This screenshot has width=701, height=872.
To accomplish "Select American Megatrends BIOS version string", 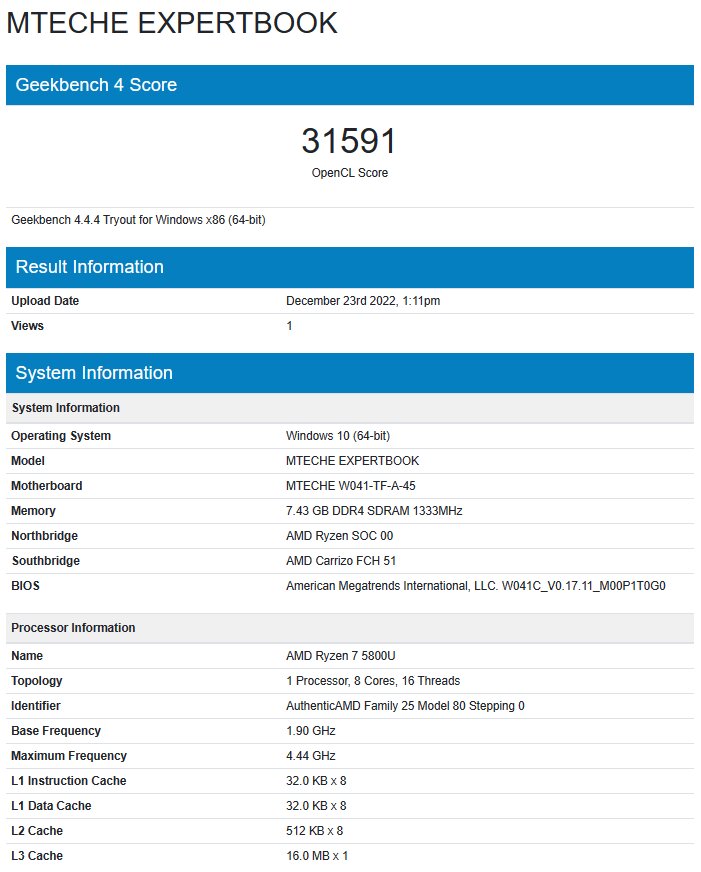I will point(476,586).
